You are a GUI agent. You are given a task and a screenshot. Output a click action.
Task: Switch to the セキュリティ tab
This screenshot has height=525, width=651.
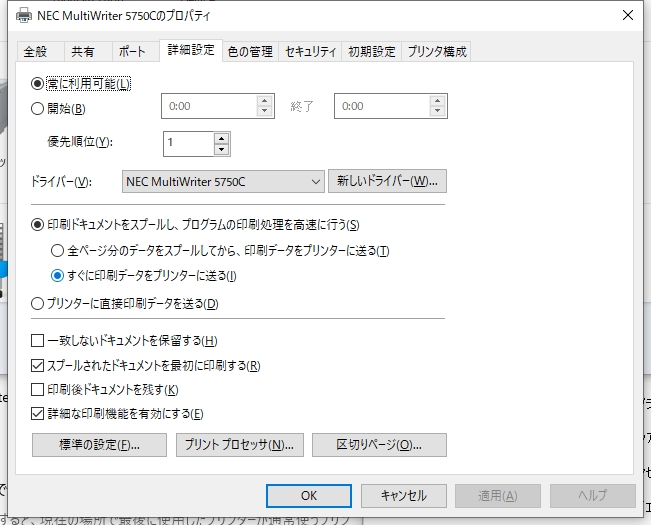(310, 52)
